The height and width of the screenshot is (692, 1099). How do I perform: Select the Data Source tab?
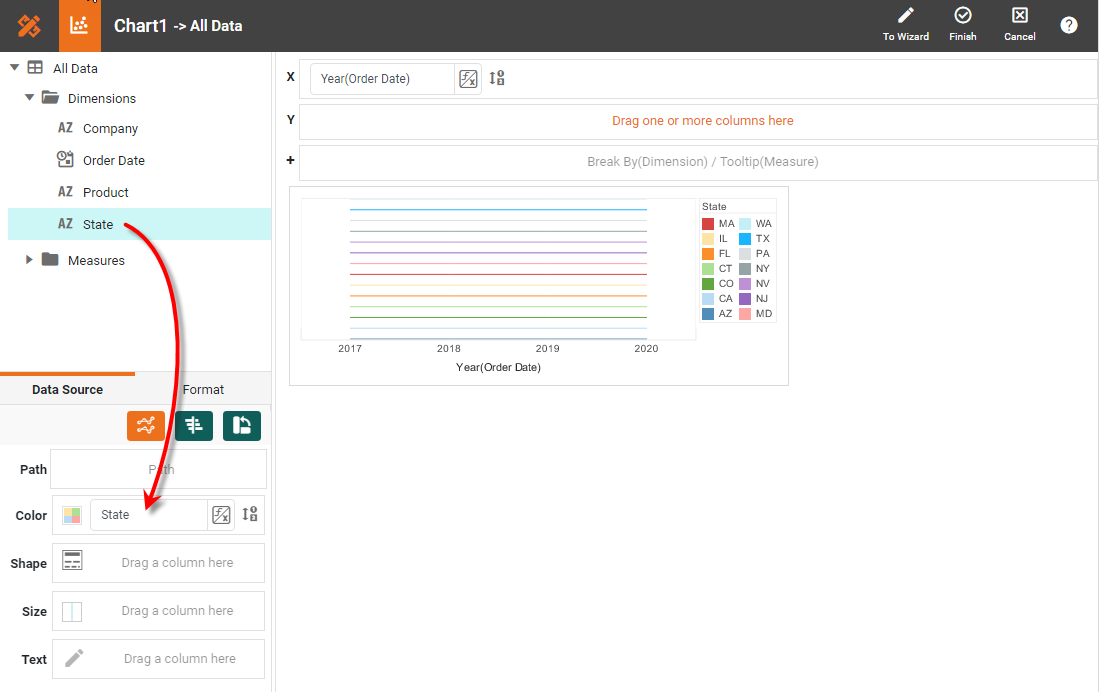coord(67,390)
